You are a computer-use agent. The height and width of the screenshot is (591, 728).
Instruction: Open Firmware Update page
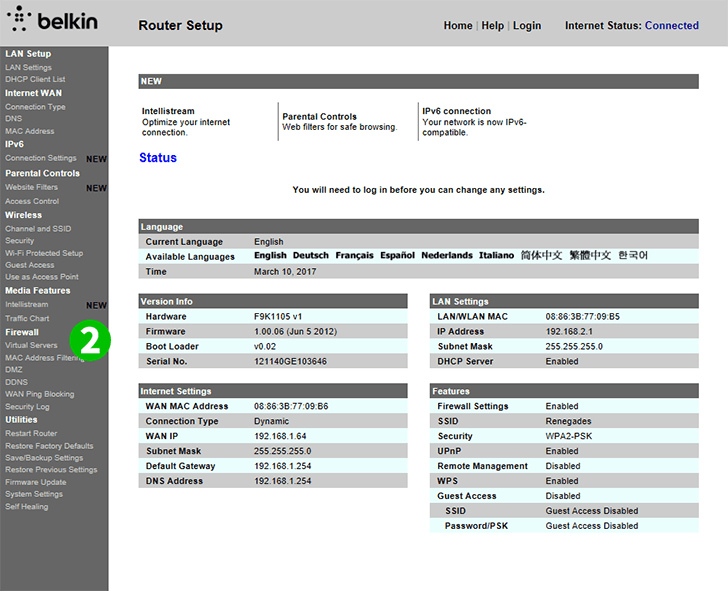pyautogui.click(x=35, y=482)
